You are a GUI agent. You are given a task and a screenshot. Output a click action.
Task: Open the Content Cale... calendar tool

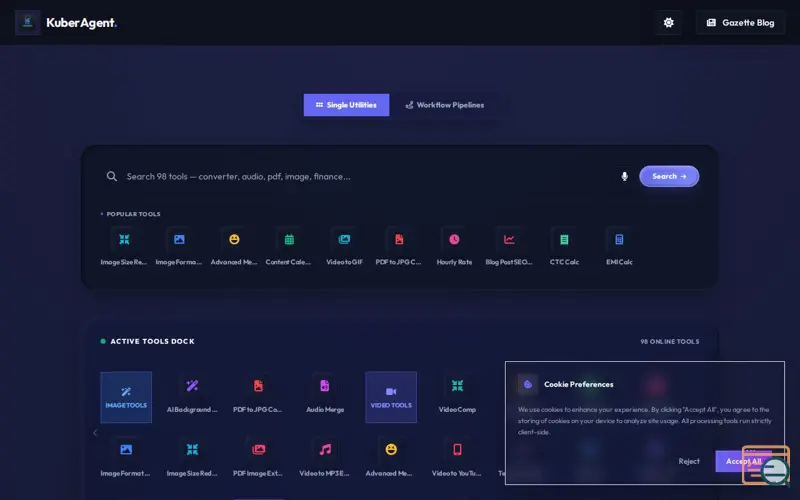coord(289,247)
